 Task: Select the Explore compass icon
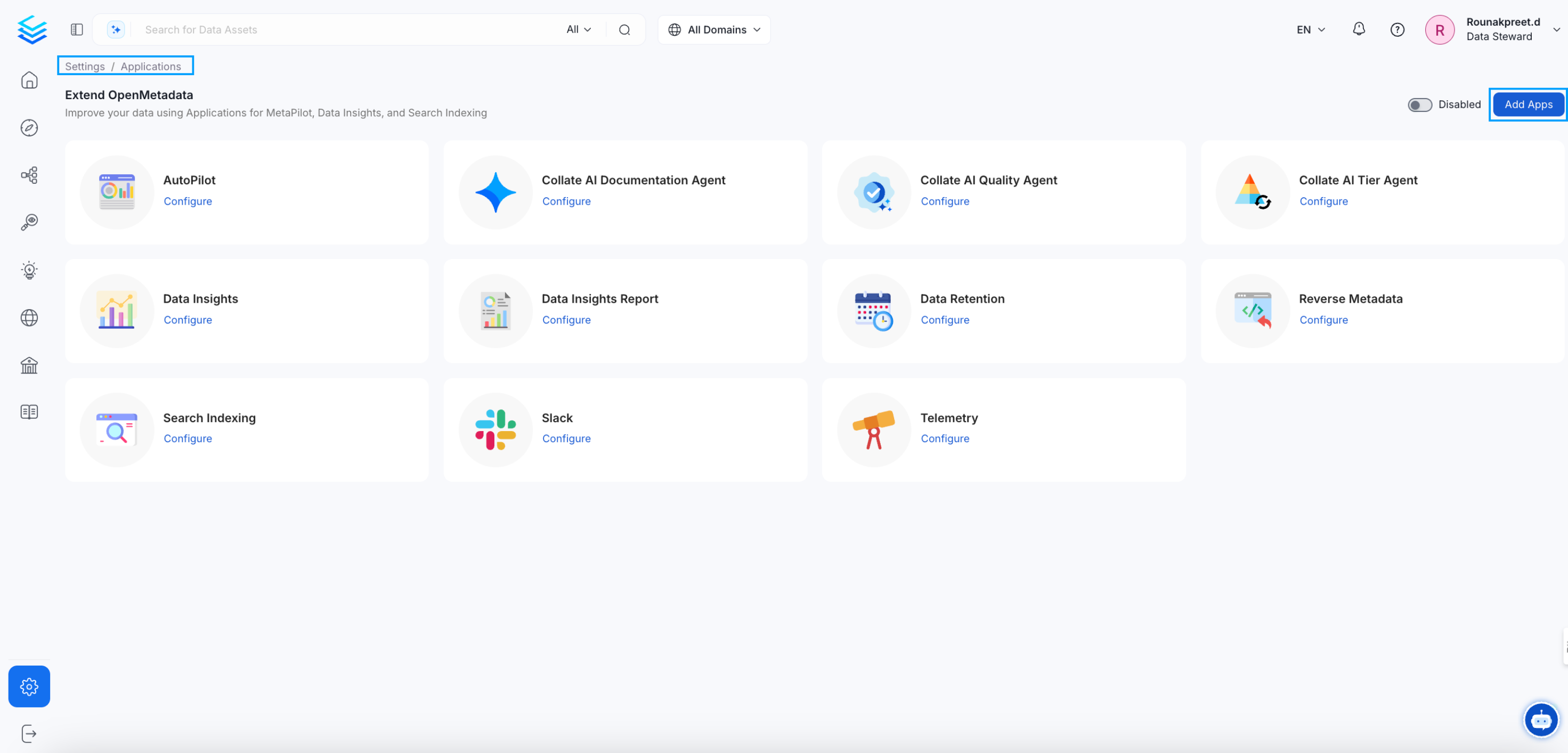point(29,127)
